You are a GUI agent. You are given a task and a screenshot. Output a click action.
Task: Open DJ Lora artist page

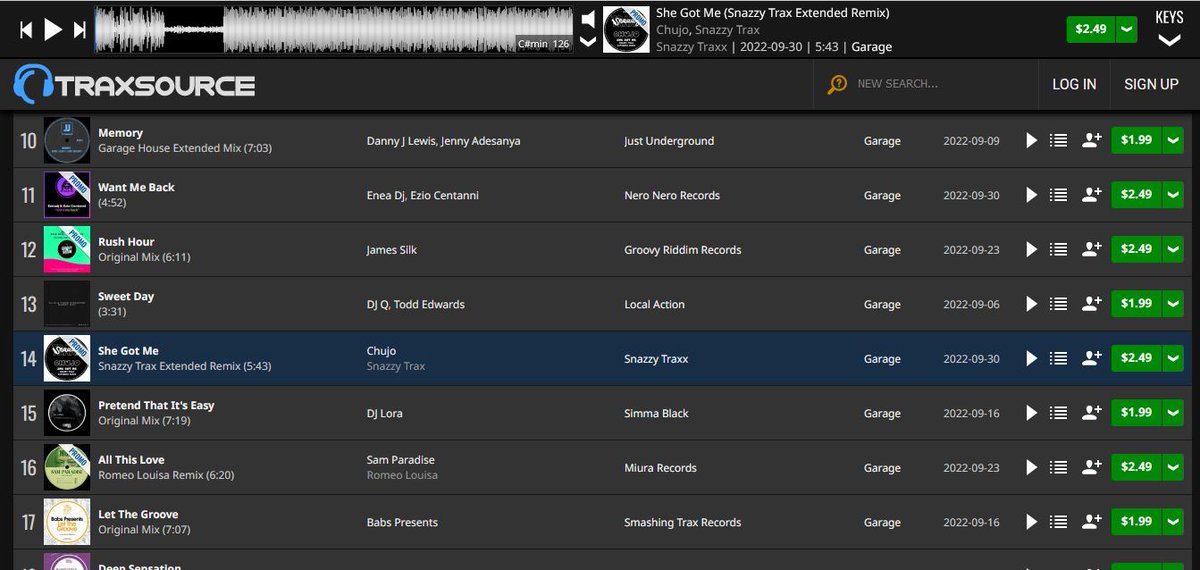pyautogui.click(x=385, y=413)
